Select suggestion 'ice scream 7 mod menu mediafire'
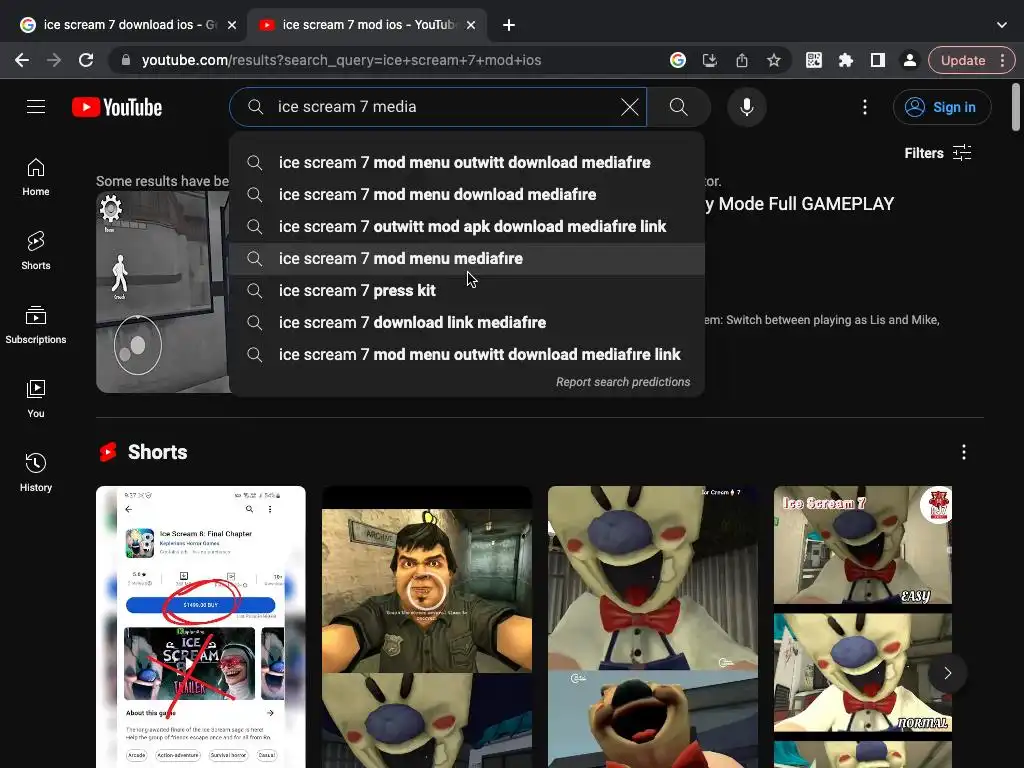The height and width of the screenshot is (768, 1024). (x=467, y=259)
